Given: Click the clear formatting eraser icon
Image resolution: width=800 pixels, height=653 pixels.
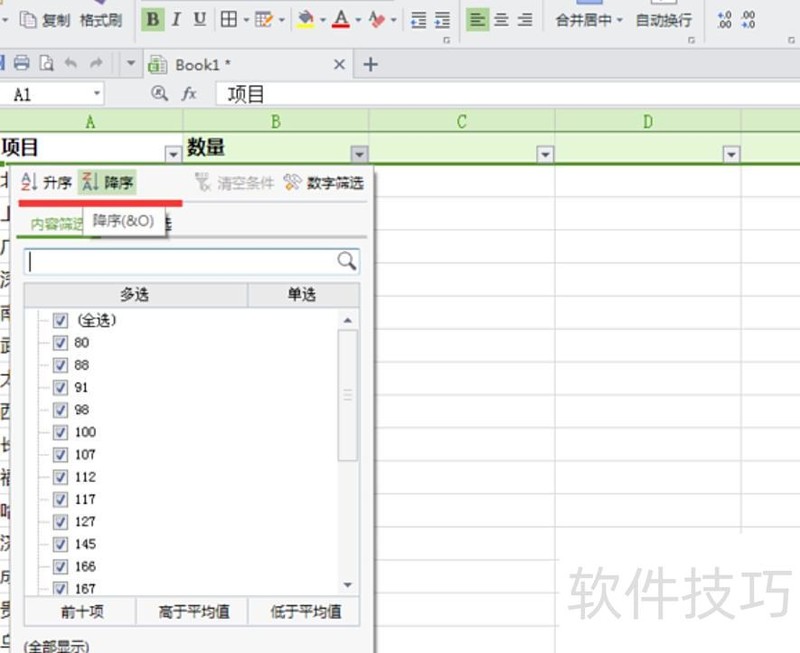Looking at the screenshot, I should (377, 19).
